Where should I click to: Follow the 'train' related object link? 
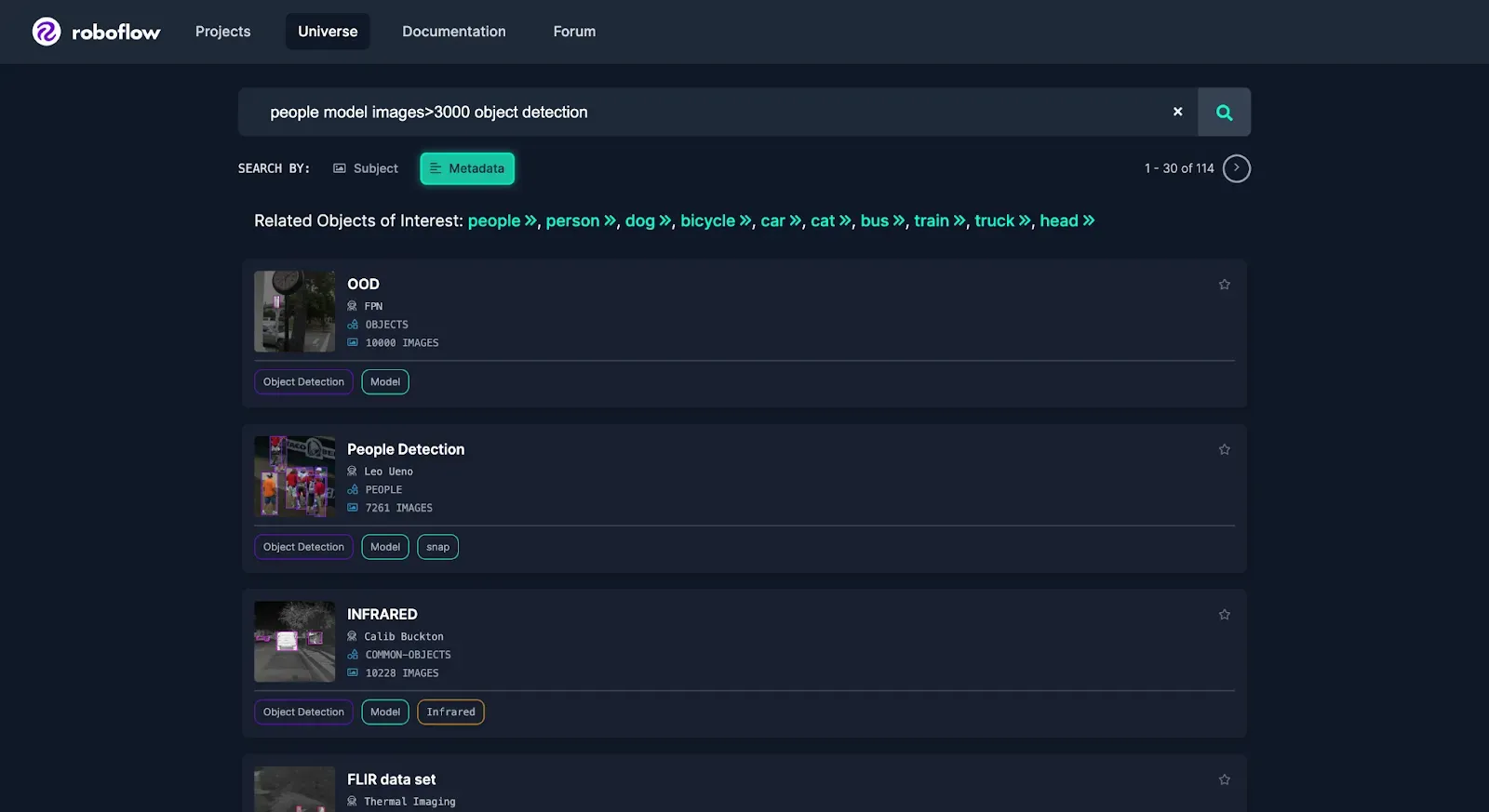coord(940,220)
